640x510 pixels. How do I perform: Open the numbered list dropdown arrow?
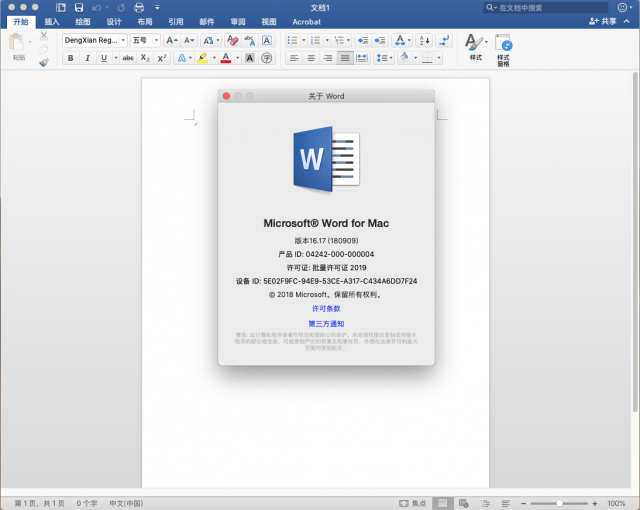click(x=327, y=40)
